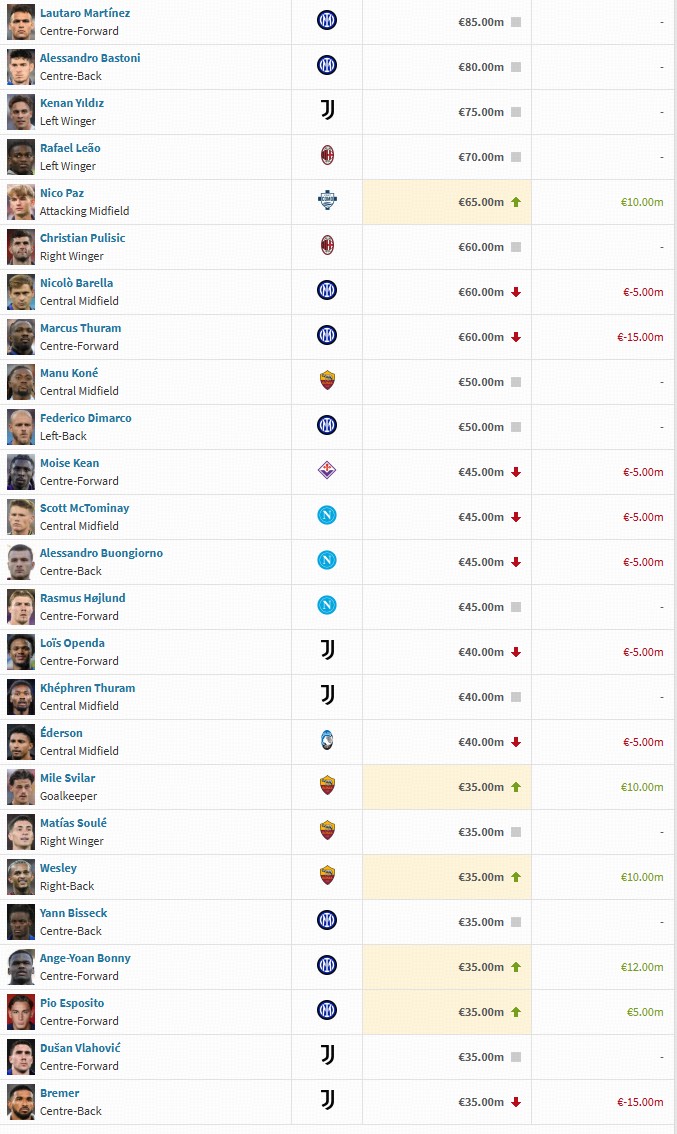The width and height of the screenshot is (677, 1134).
Task: Click the Como crest in Nico Paz's row
Action: [326, 200]
